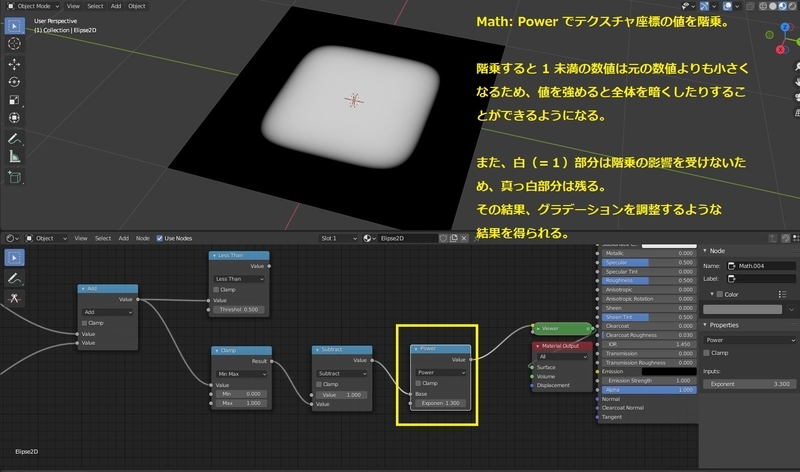Screen dimensions: 800x472
Task: Switch to rendered viewport shading
Action: click(x=792, y=6)
